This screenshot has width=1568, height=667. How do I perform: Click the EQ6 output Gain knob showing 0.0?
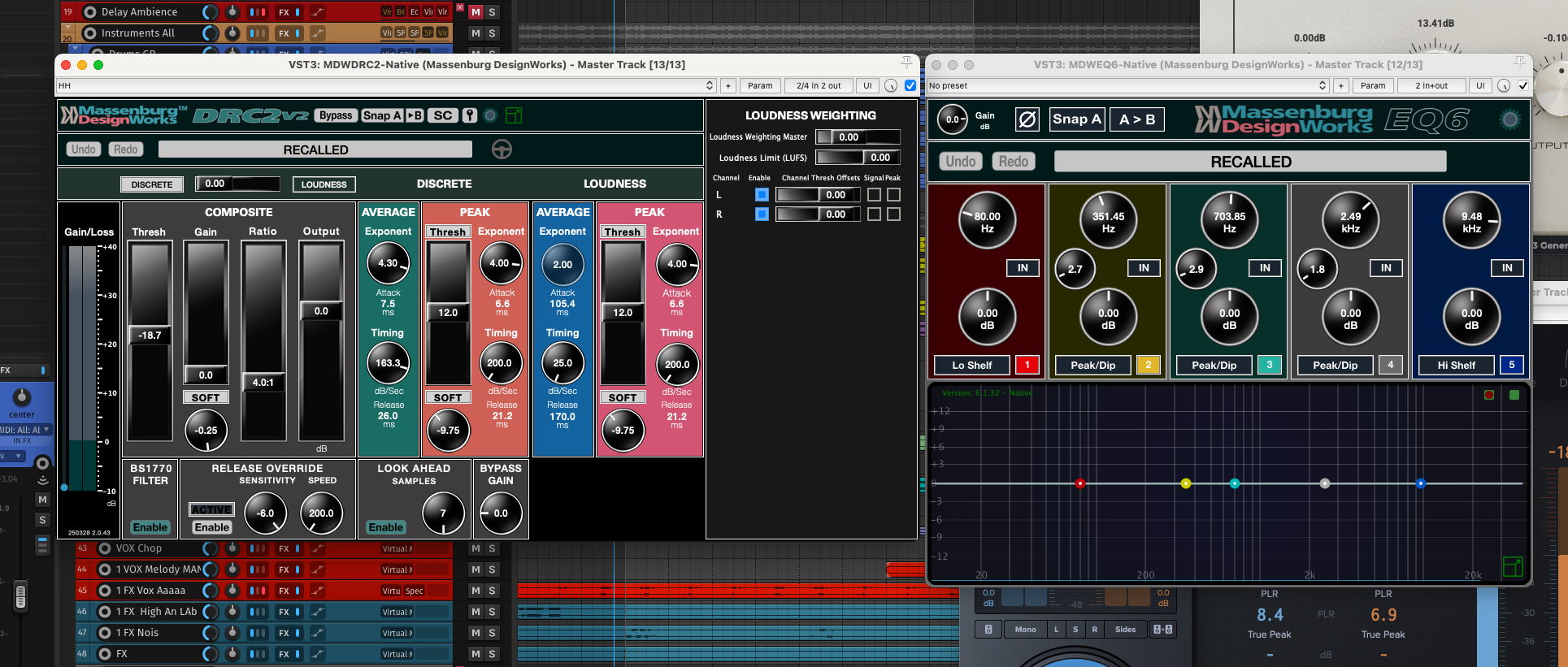[953, 119]
